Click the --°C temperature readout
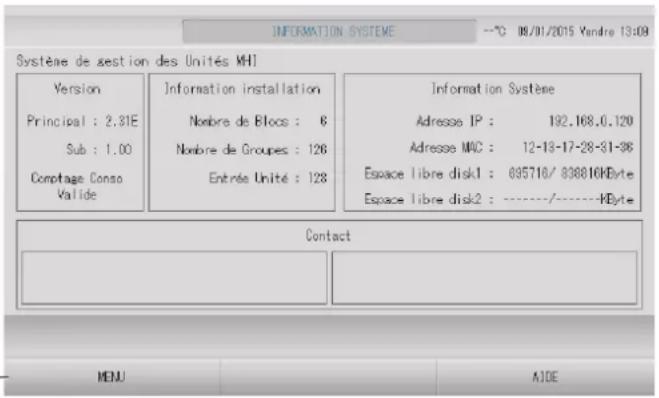The height and width of the screenshot is (398, 659). pyautogui.click(x=495, y=31)
